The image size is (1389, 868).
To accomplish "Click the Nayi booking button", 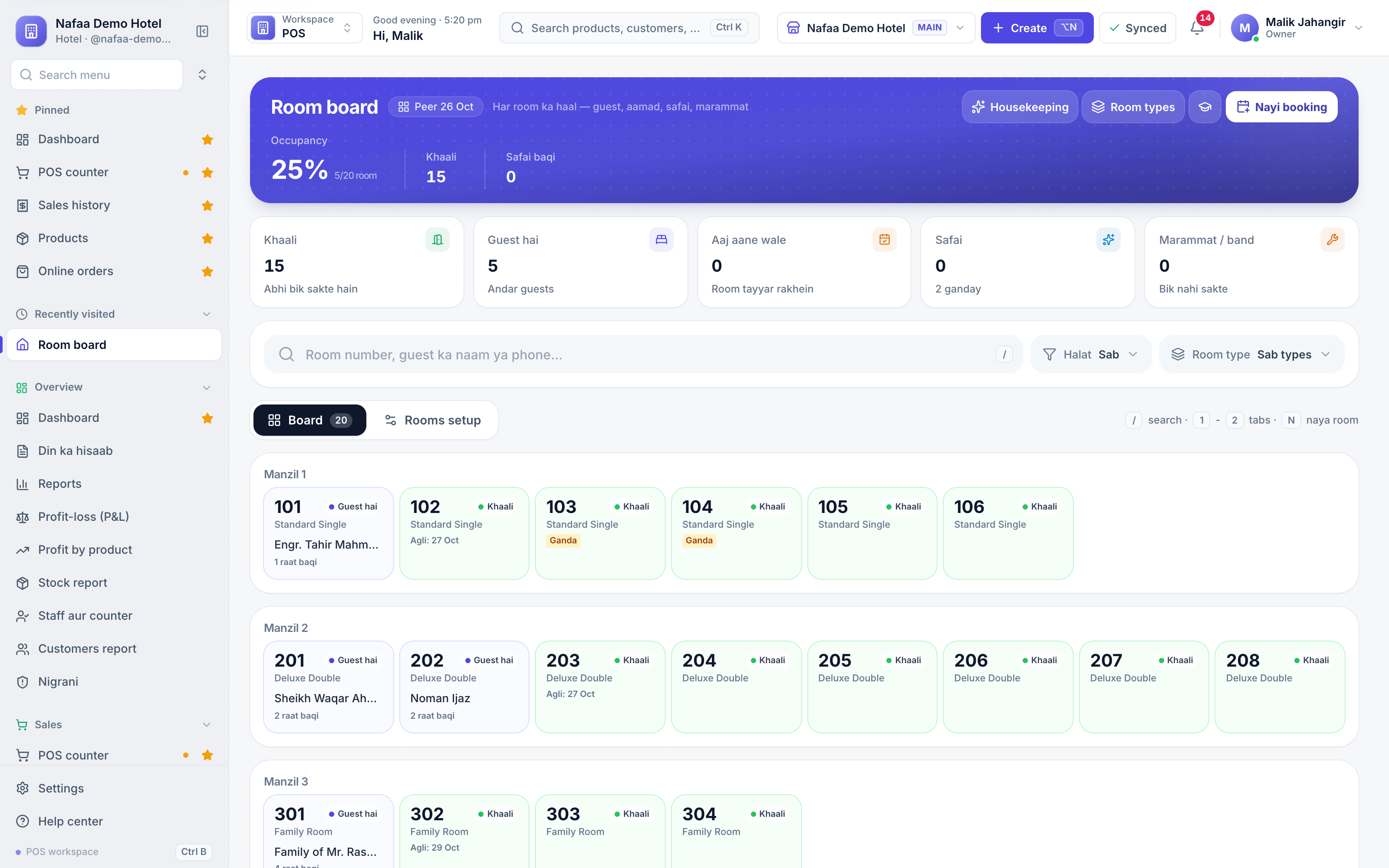I will [x=1282, y=107].
